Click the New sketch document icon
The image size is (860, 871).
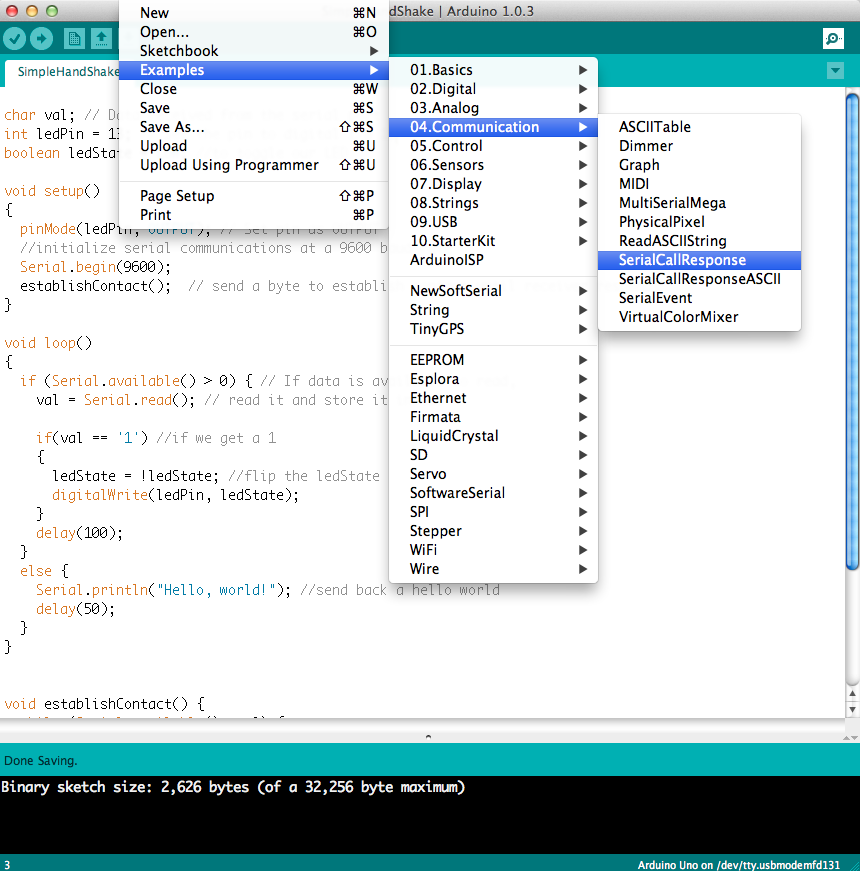click(x=74, y=38)
